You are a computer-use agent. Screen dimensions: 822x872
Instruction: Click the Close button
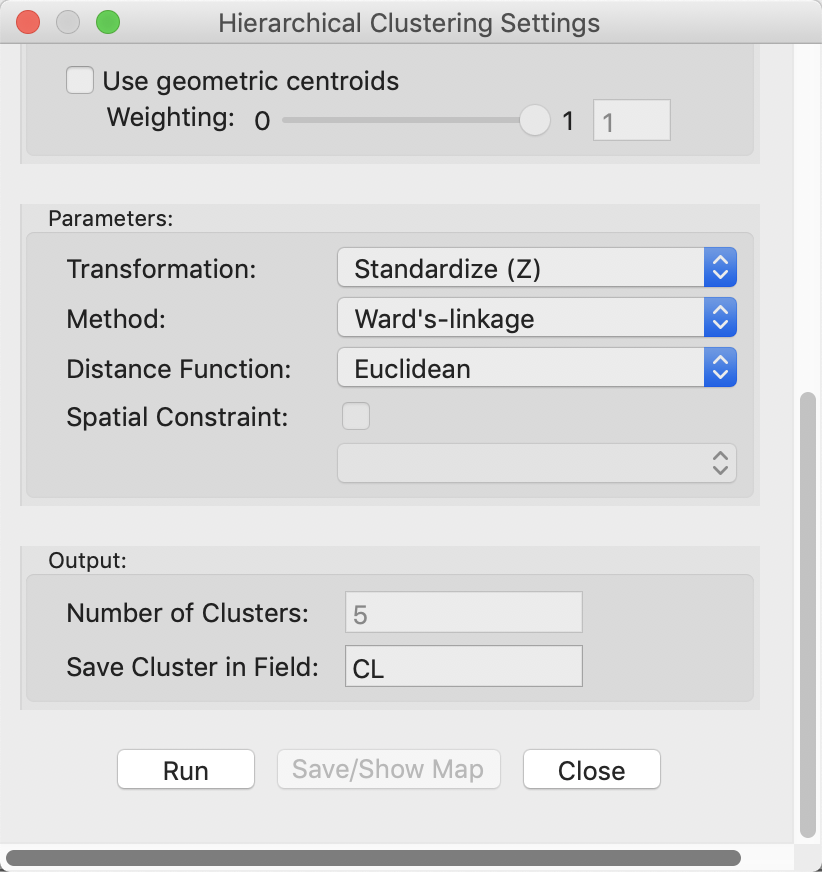pos(591,769)
